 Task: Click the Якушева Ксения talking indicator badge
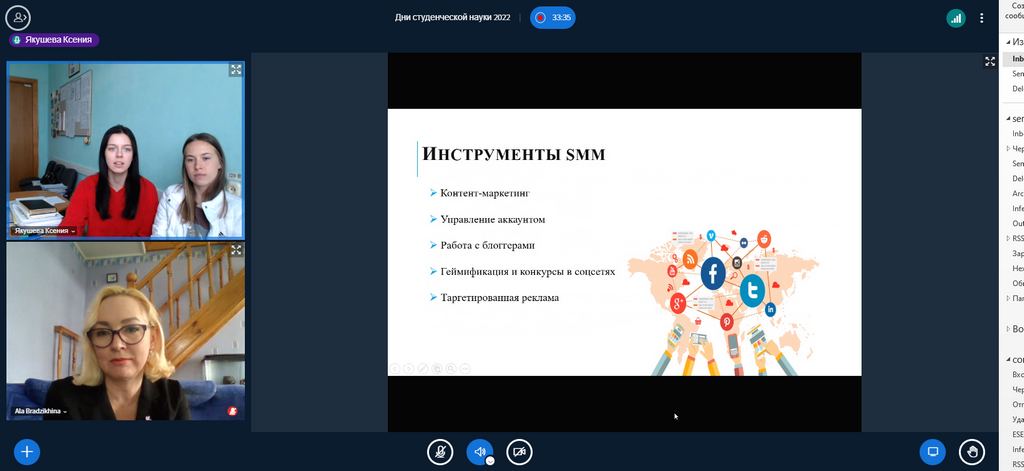click(54, 40)
